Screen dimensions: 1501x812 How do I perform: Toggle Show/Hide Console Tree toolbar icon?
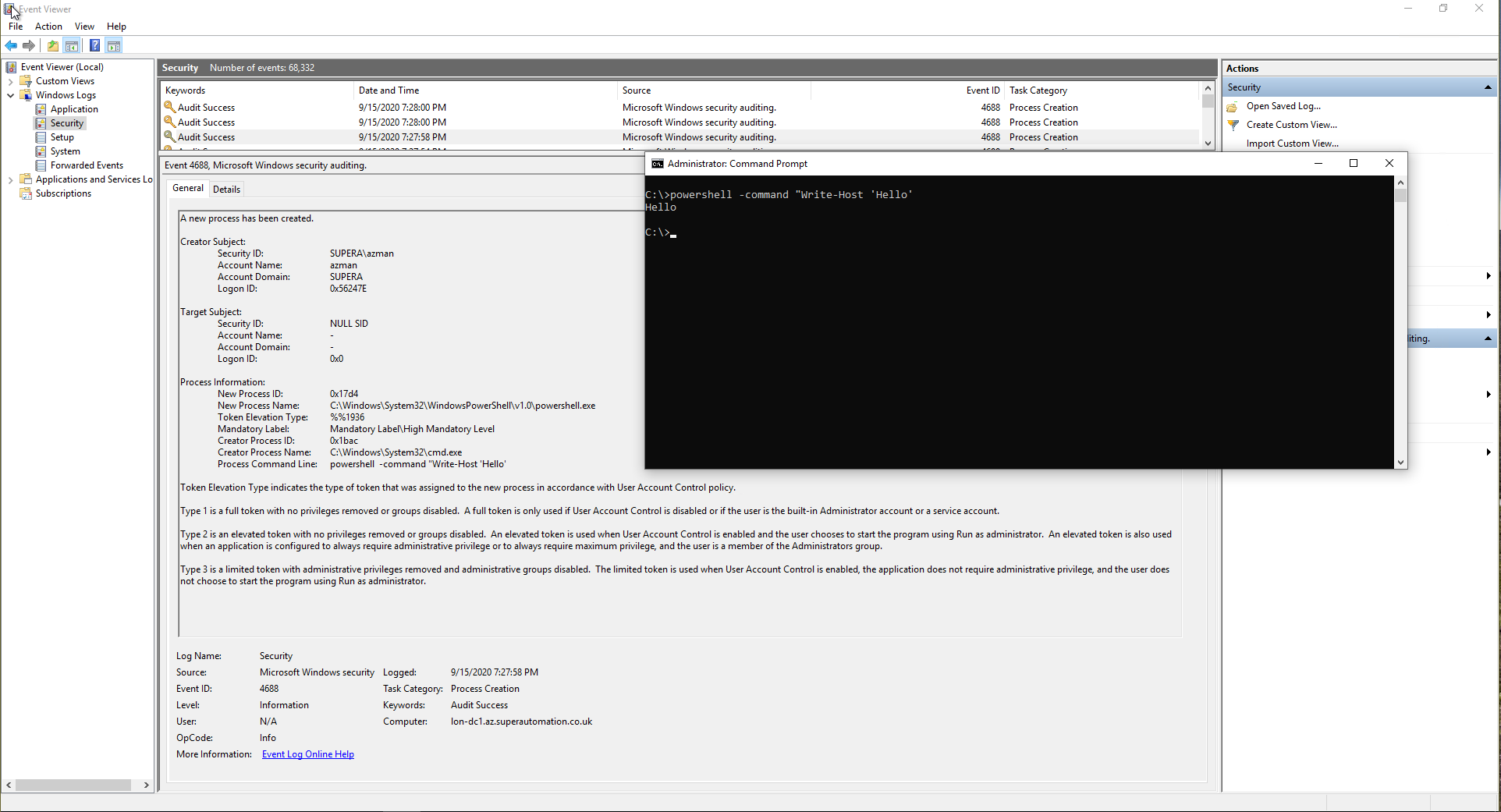72,45
